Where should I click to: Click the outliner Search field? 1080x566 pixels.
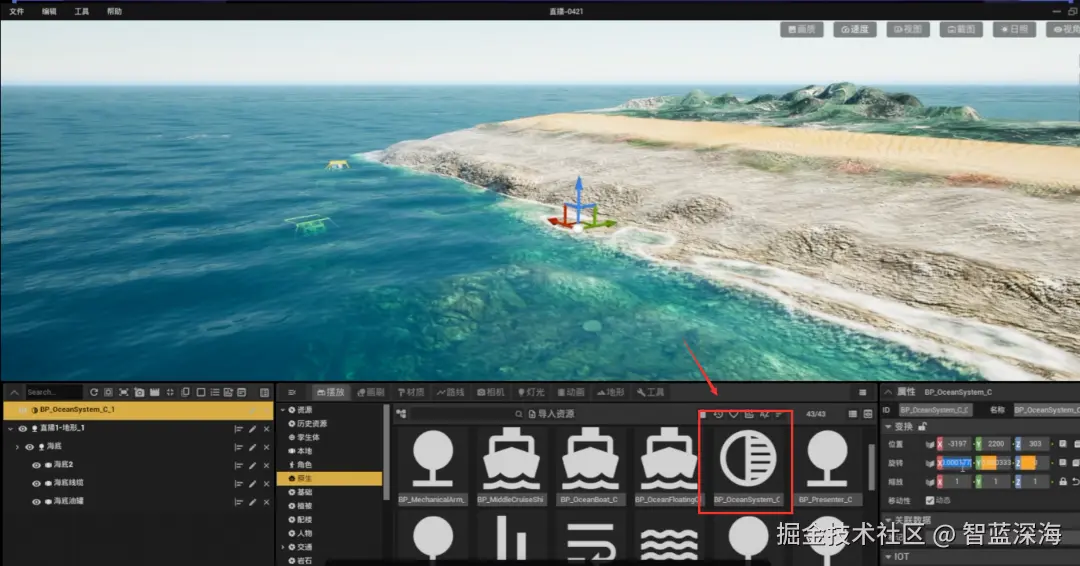pos(53,392)
